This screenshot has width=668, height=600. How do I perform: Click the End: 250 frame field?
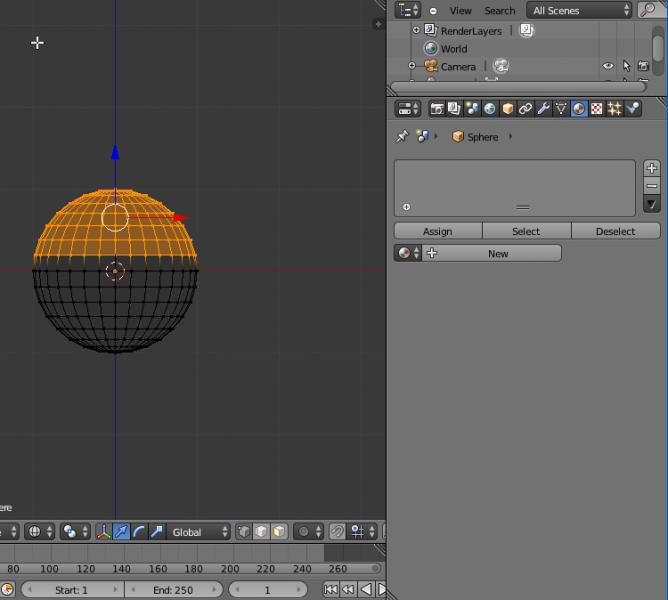point(174,590)
